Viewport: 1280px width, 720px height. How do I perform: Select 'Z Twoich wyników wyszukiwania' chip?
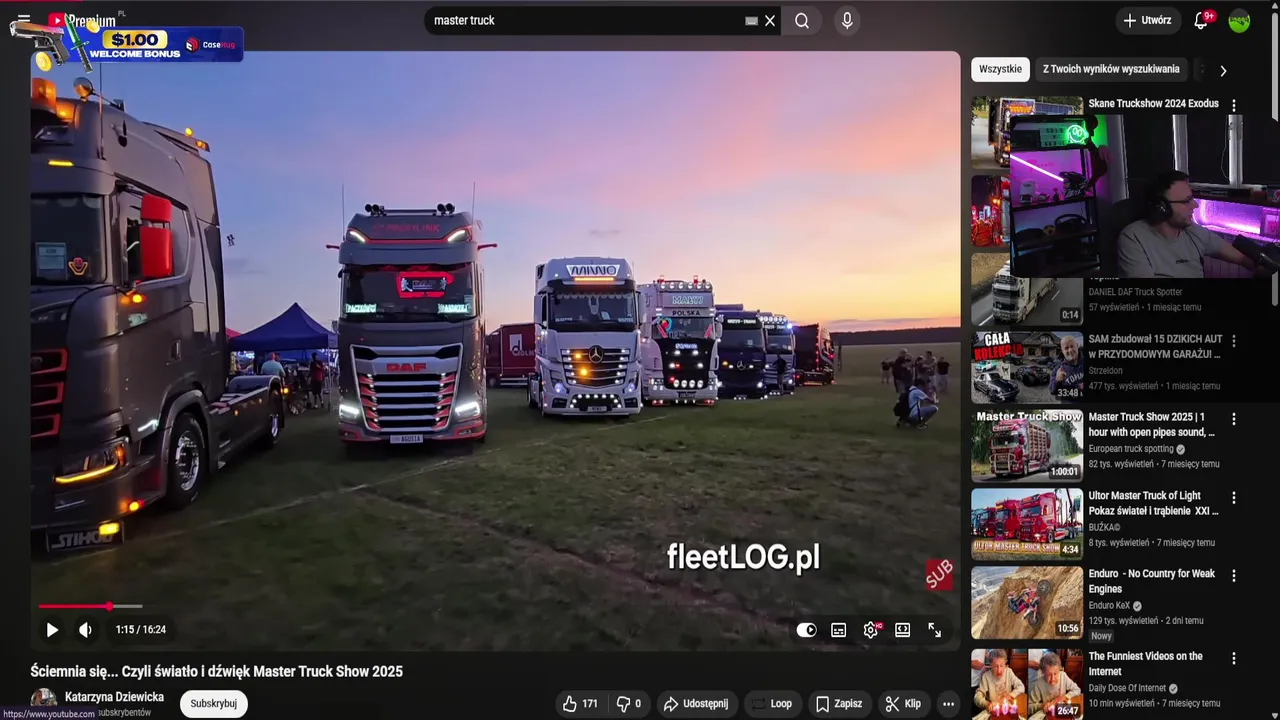(x=1111, y=69)
